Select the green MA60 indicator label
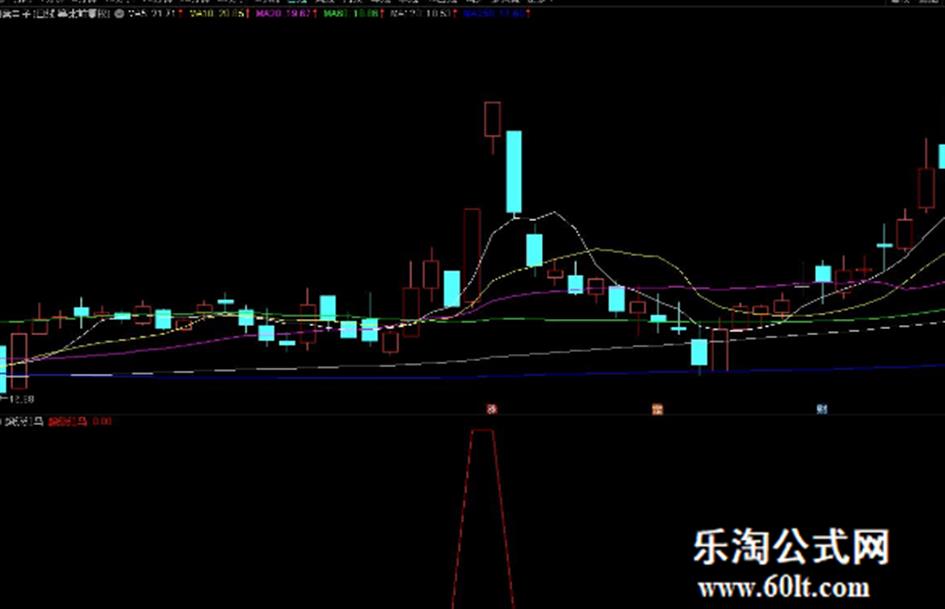The image size is (945, 609). coord(353,13)
